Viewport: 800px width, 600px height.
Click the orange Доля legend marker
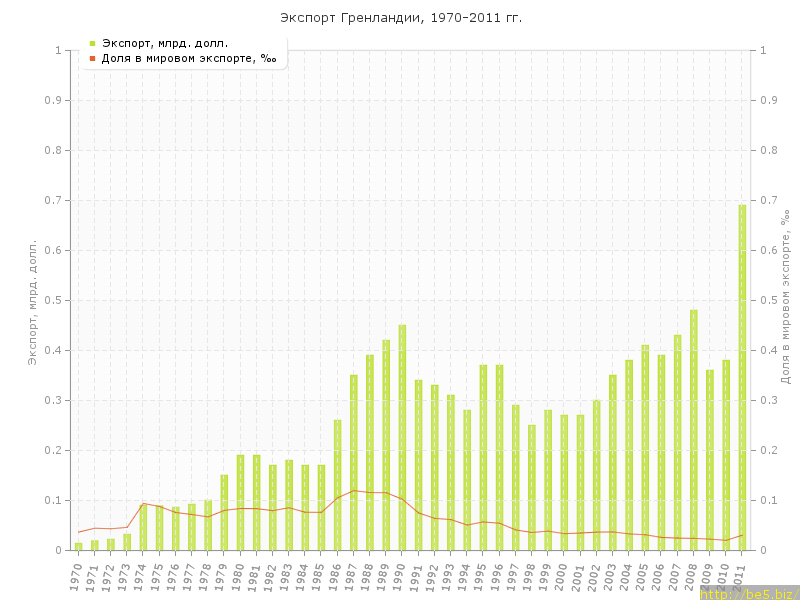(92, 58)
